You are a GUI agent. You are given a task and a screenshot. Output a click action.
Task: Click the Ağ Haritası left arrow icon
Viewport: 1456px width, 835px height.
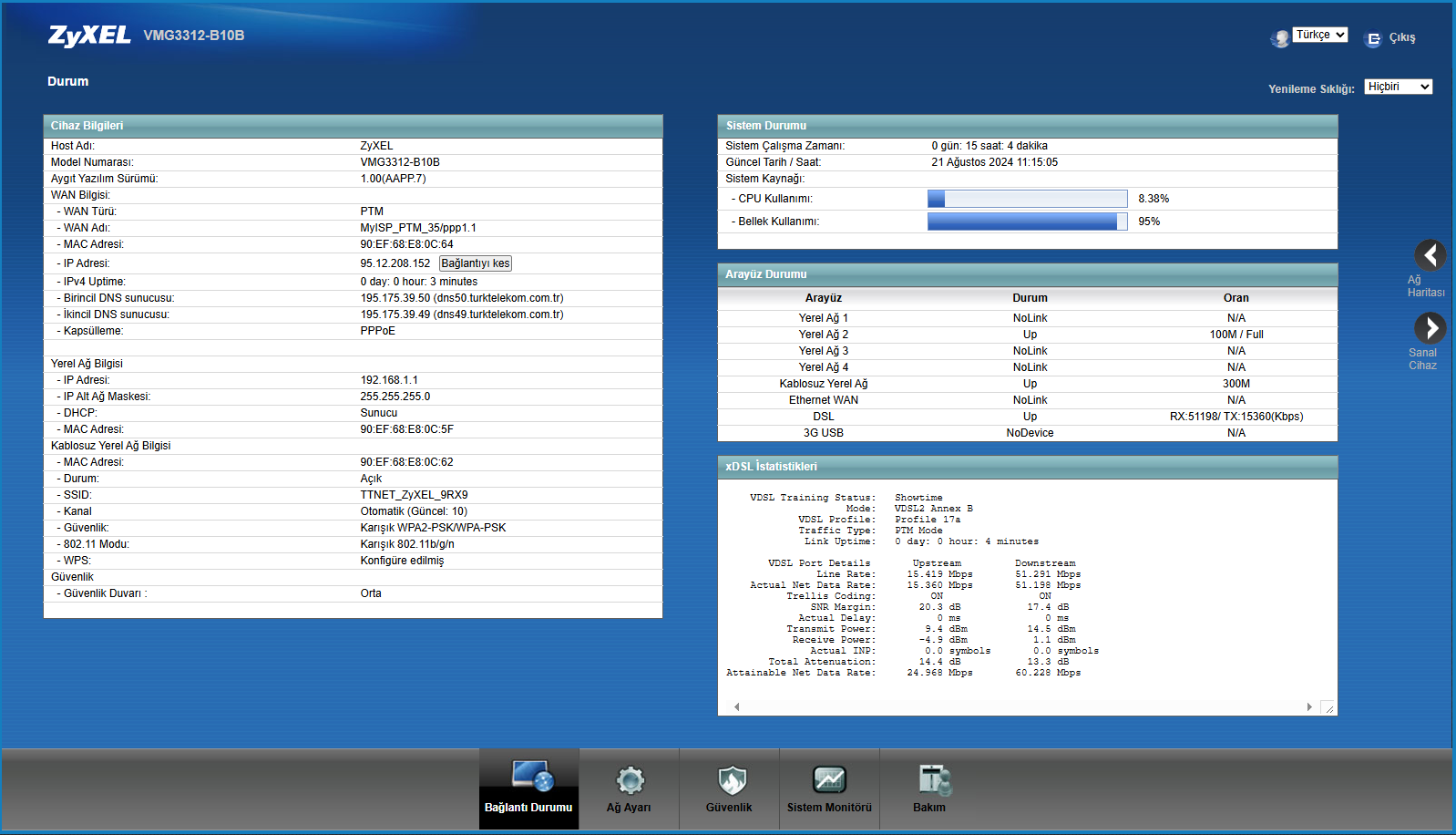1430,255
